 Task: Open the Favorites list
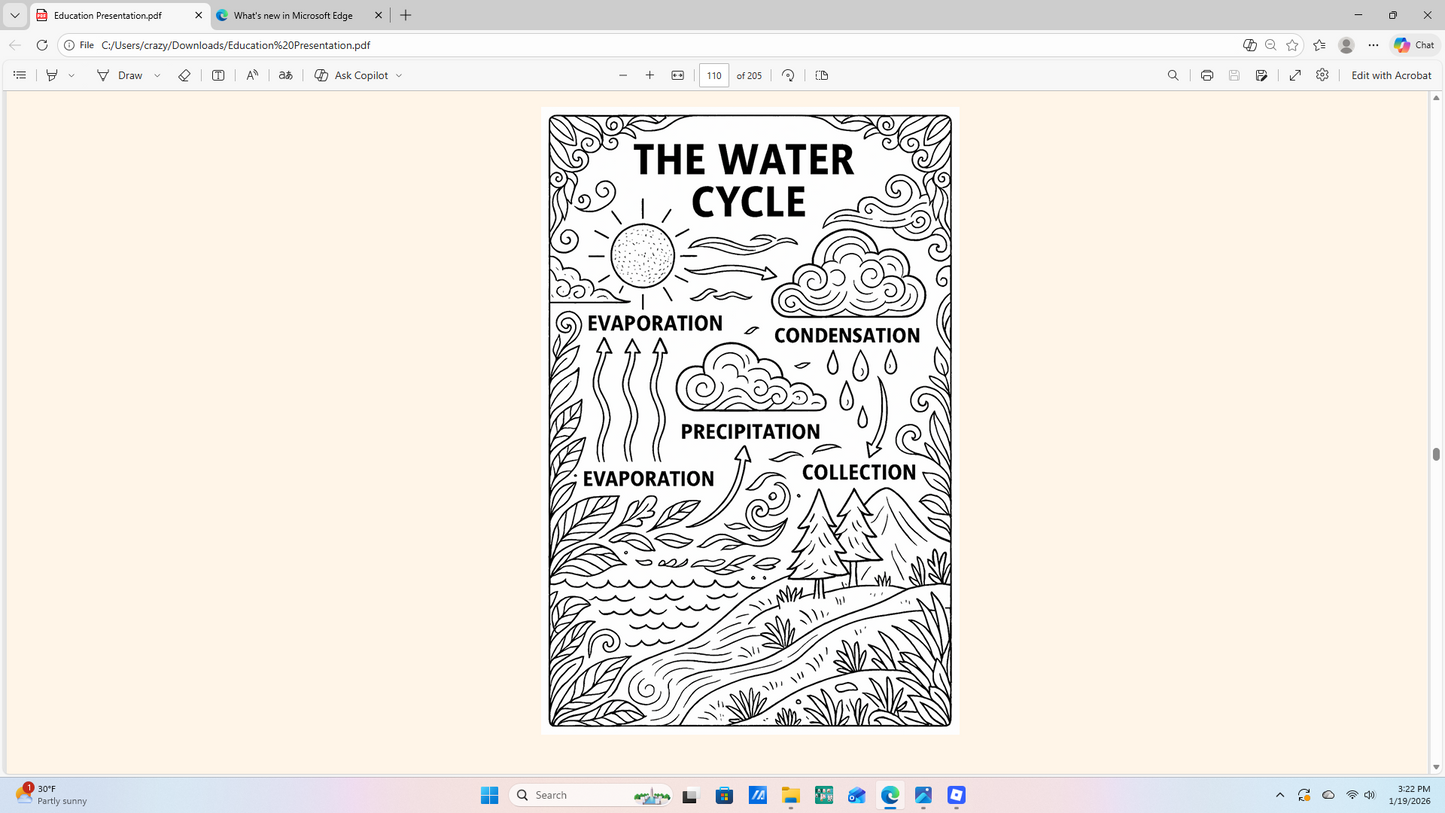pyautogui.click(x=1319, y=45)
